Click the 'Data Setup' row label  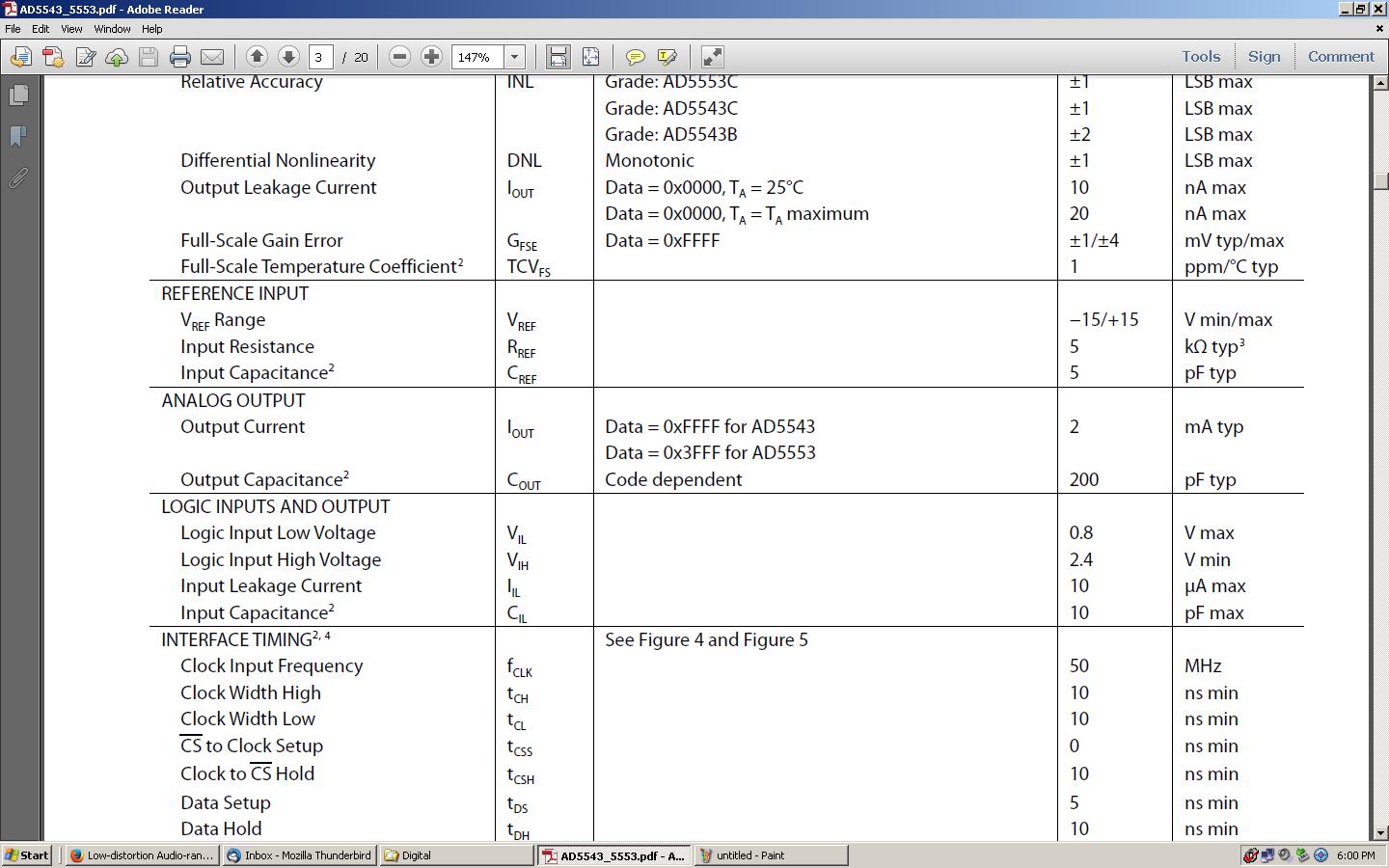[x=225, y=802]
